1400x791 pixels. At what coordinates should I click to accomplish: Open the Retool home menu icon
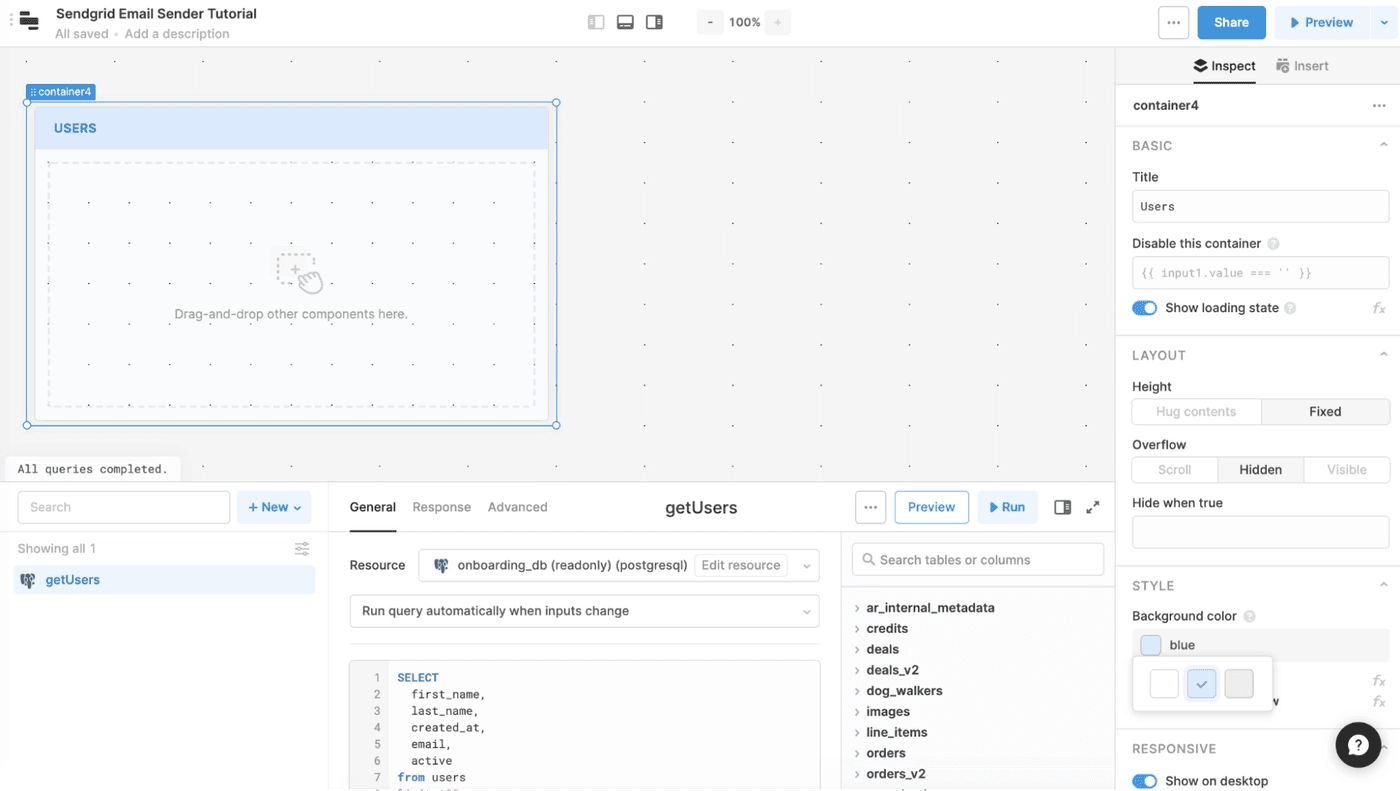(27, 22)
